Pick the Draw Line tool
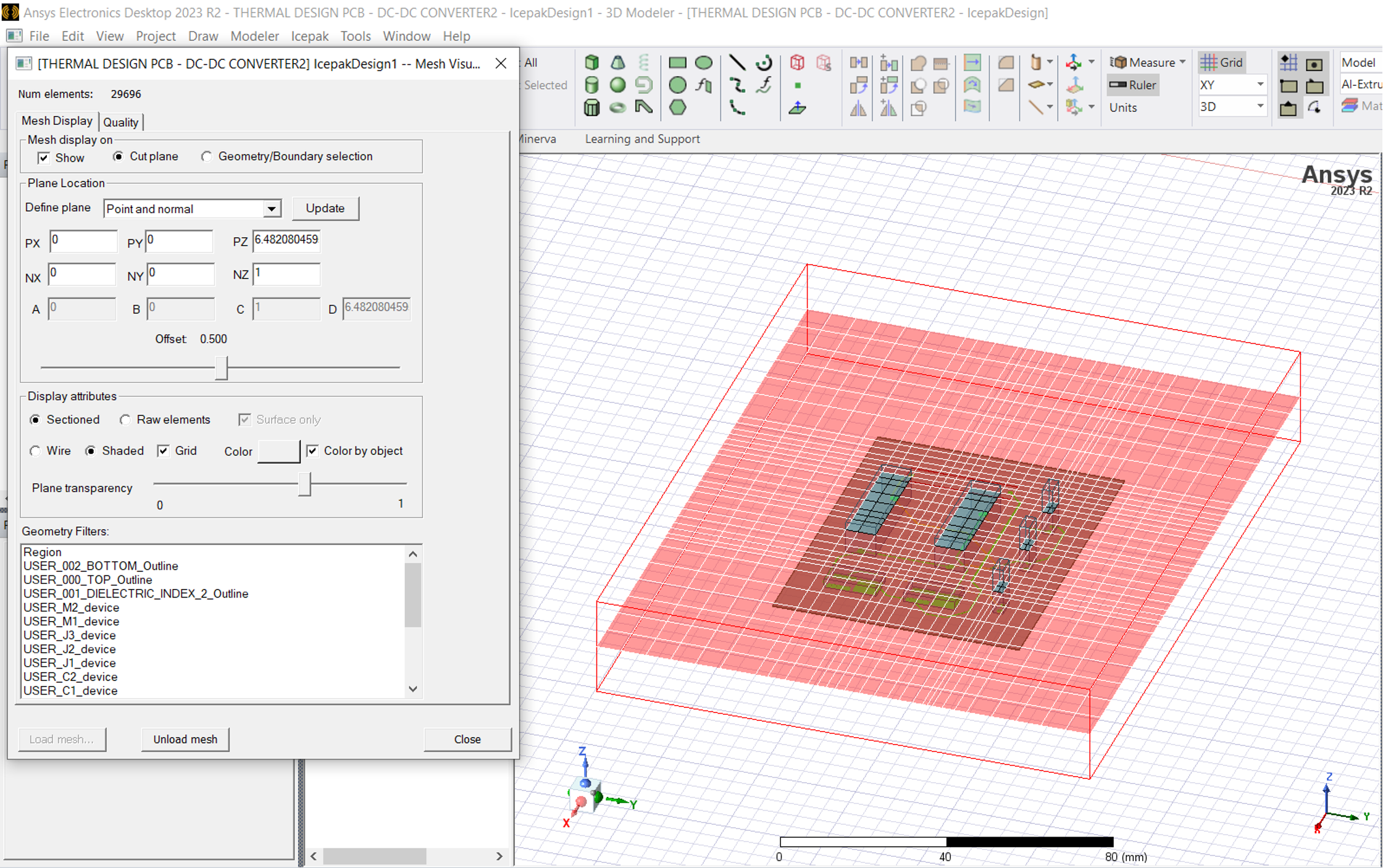Screen dimensions: 1383x868 click(x=737, y=62)
